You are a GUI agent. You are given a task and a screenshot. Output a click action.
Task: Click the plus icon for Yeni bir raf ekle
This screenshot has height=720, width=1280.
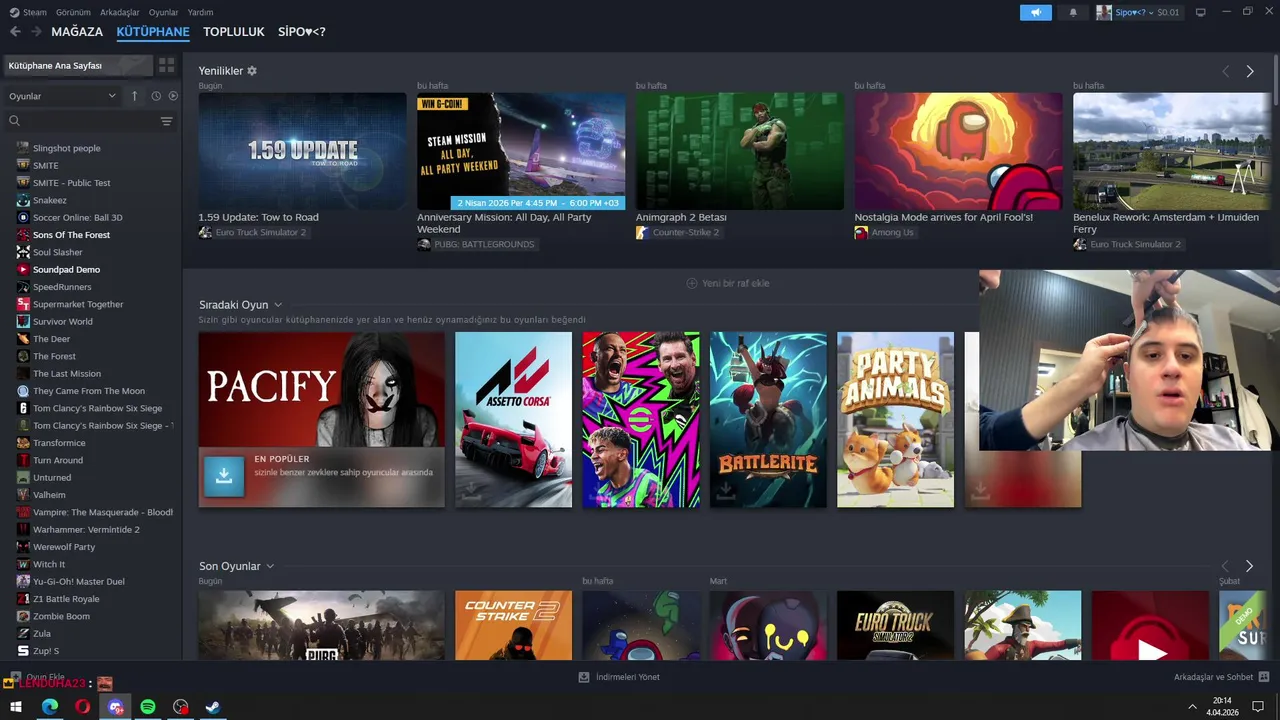[x=691, y=283]
